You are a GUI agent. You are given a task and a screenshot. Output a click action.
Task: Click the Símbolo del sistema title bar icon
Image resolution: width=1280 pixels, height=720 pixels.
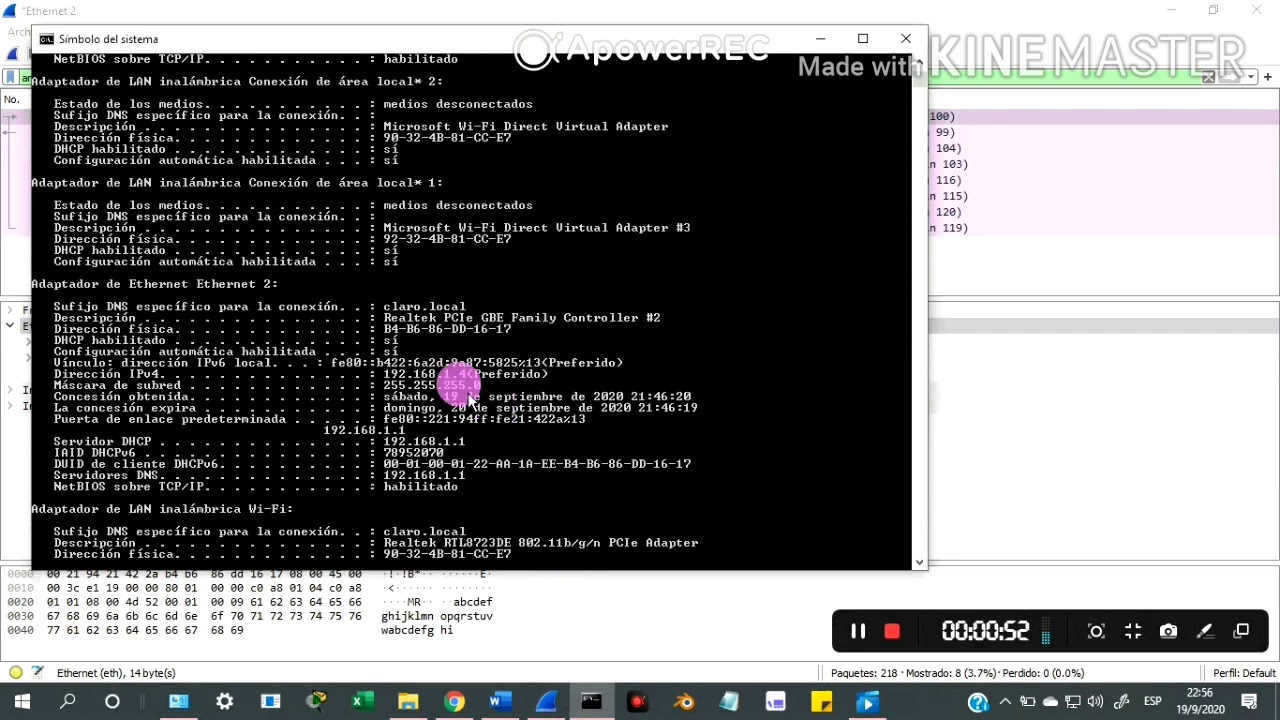(46, 39)
